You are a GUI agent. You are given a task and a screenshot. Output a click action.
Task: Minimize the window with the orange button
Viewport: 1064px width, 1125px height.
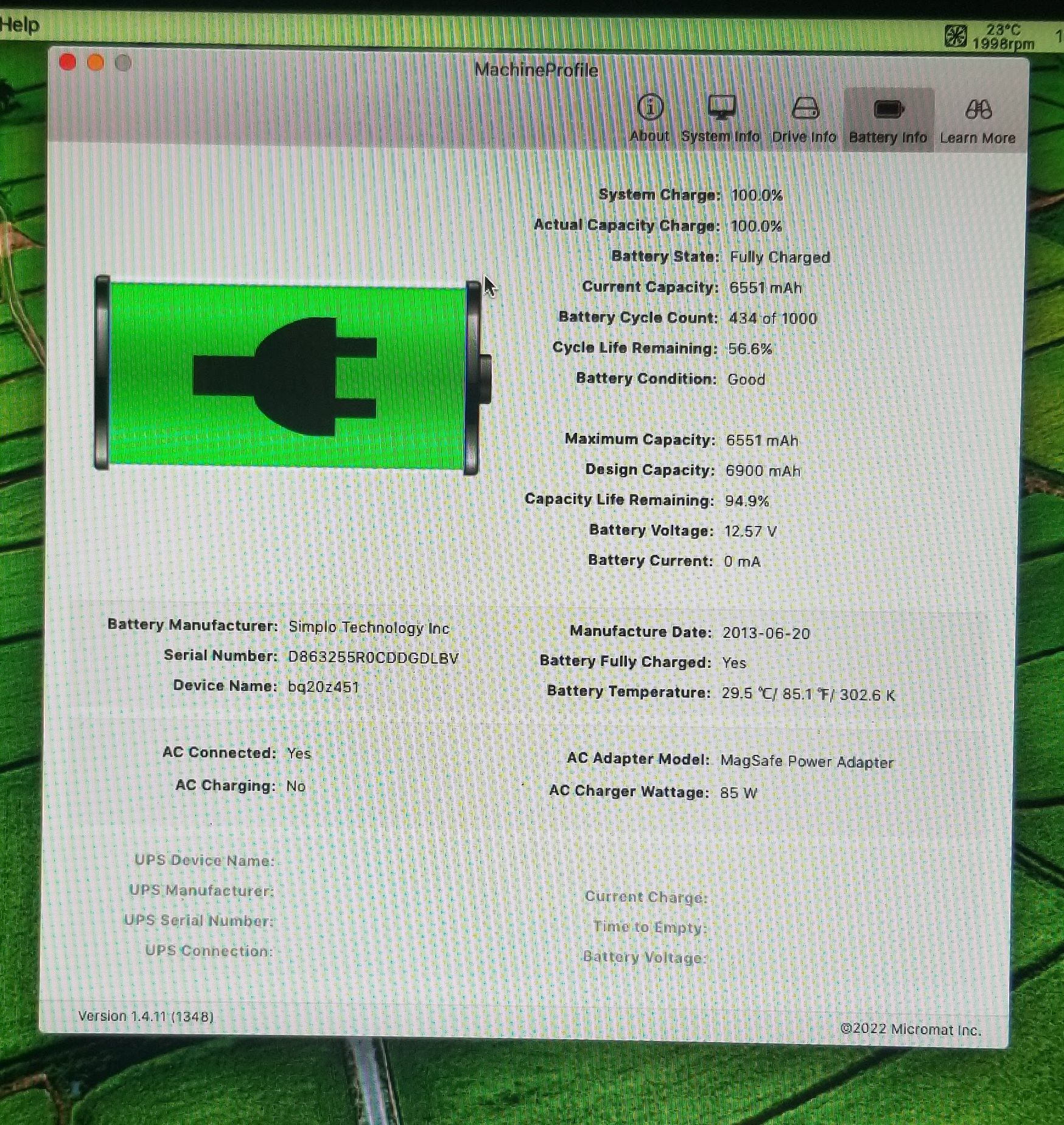(96, 63)
